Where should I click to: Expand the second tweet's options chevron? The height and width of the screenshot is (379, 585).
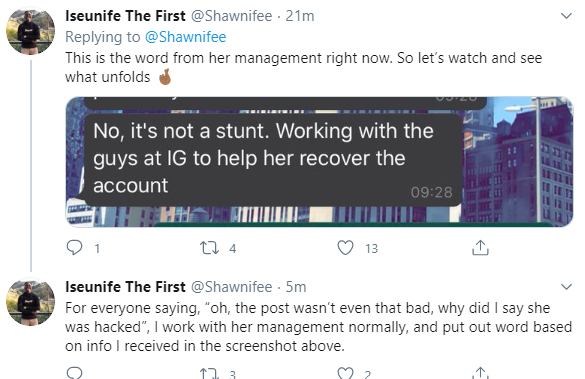click(x=566, y=287)
